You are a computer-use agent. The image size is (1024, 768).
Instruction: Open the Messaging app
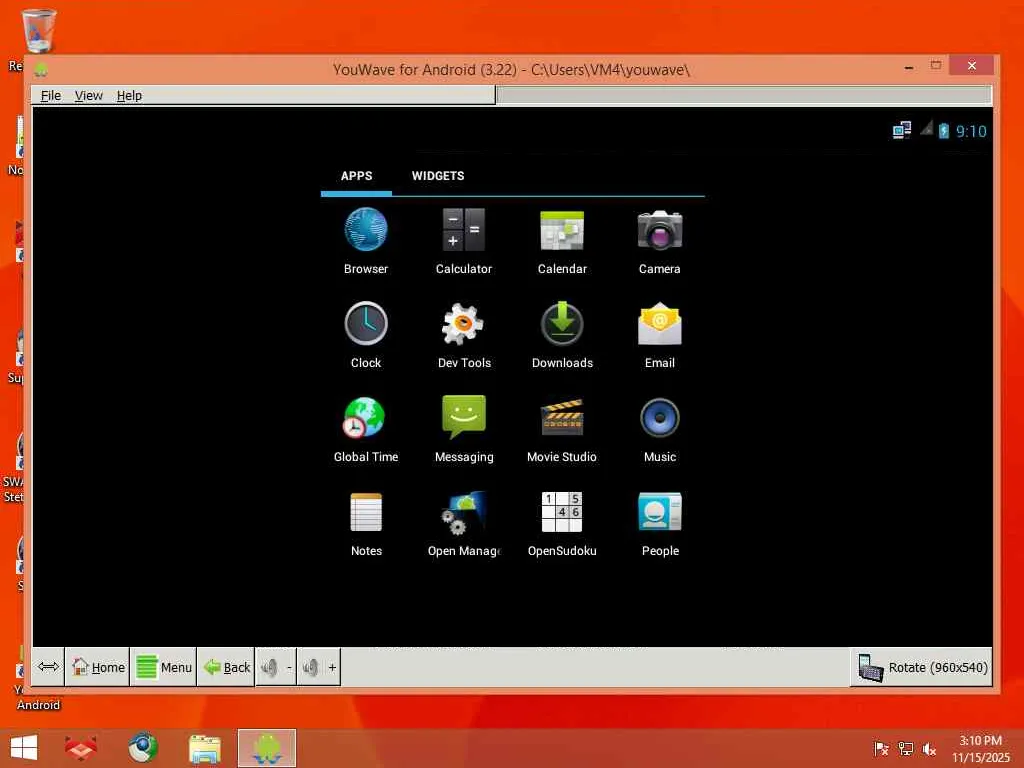(x=464, y=428)
